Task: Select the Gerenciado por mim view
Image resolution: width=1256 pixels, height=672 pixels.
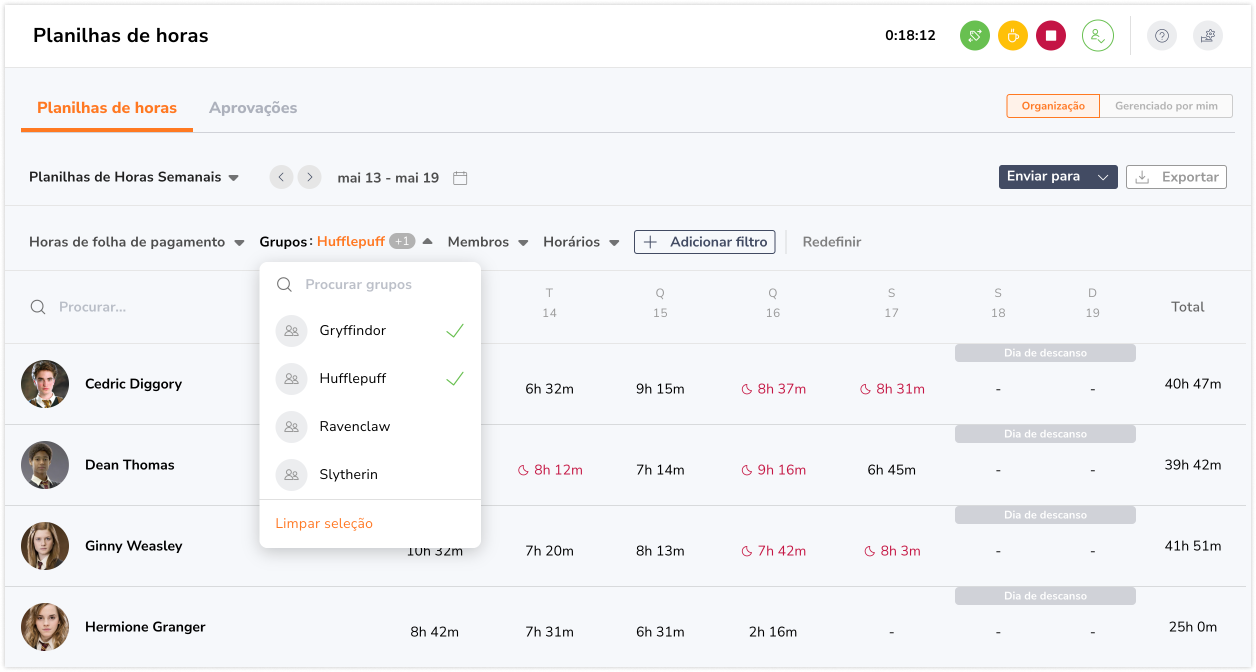Action: click(1165, 106)
